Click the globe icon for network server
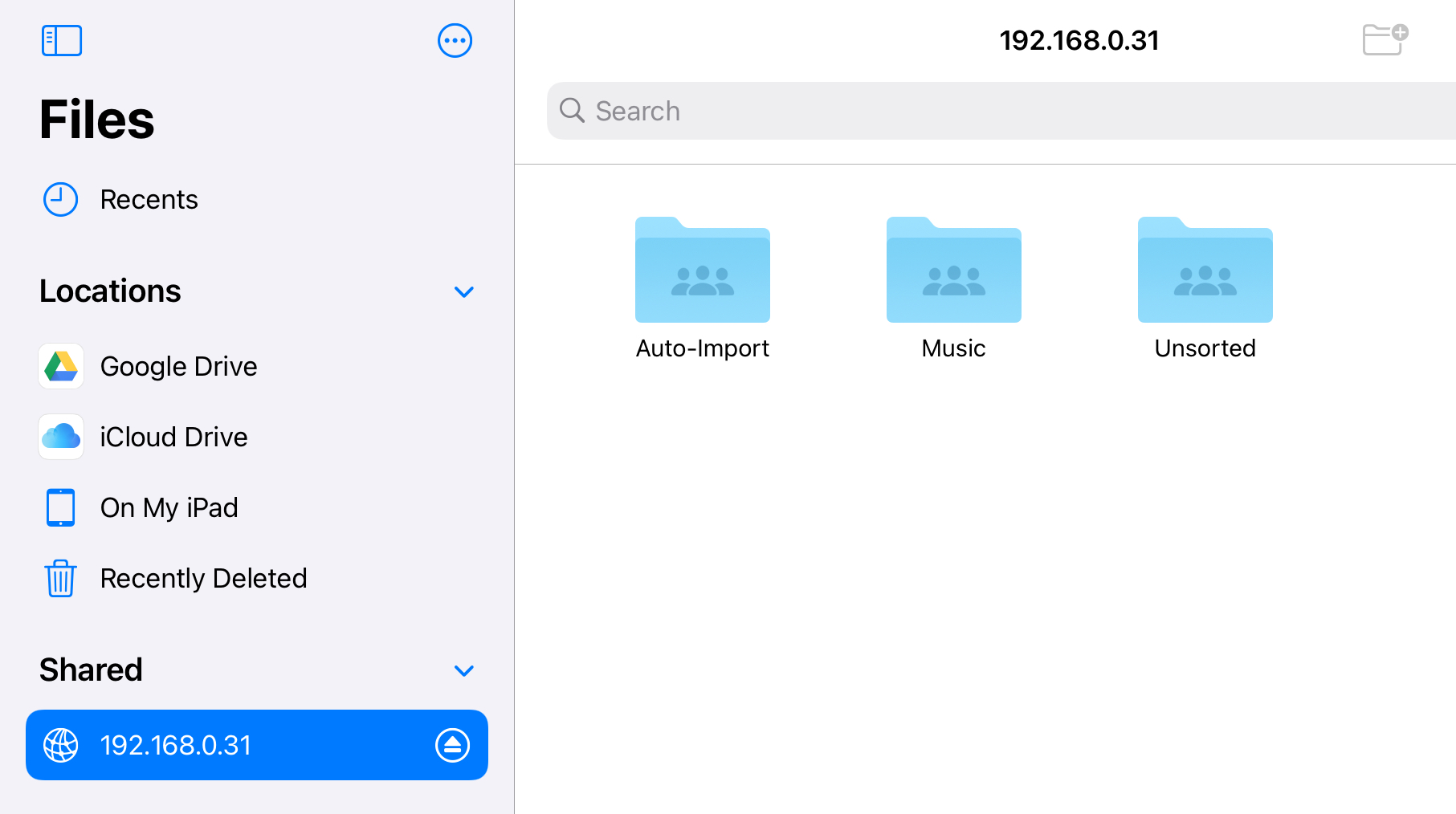 point(61,746)
